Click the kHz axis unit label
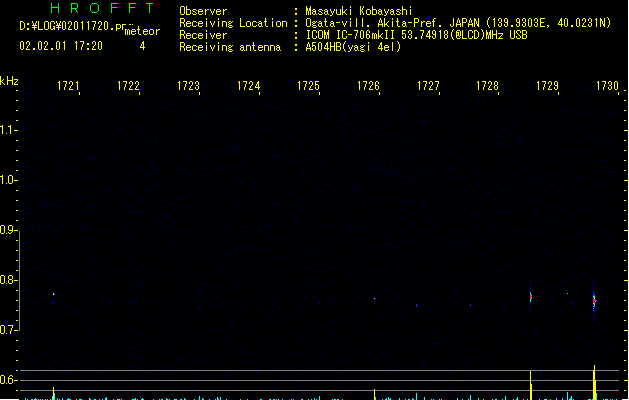Screen dimensions: 629x400 (9, 81)
